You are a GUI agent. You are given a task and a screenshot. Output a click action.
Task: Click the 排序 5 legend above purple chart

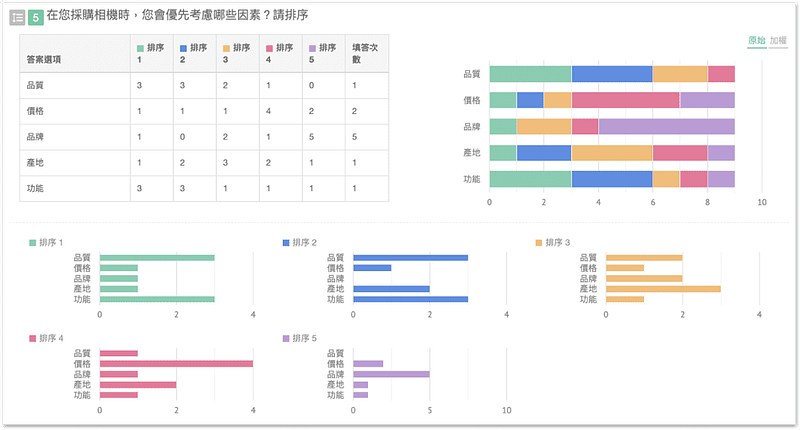click(299, 338)
